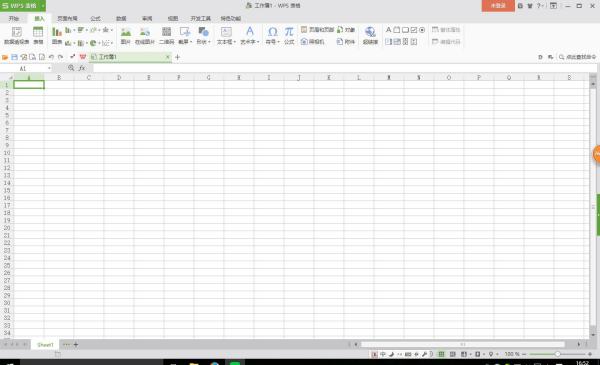600x365 pixels.
Task: Insert a hyperlink (超链接)
Action: click(370, 35)
